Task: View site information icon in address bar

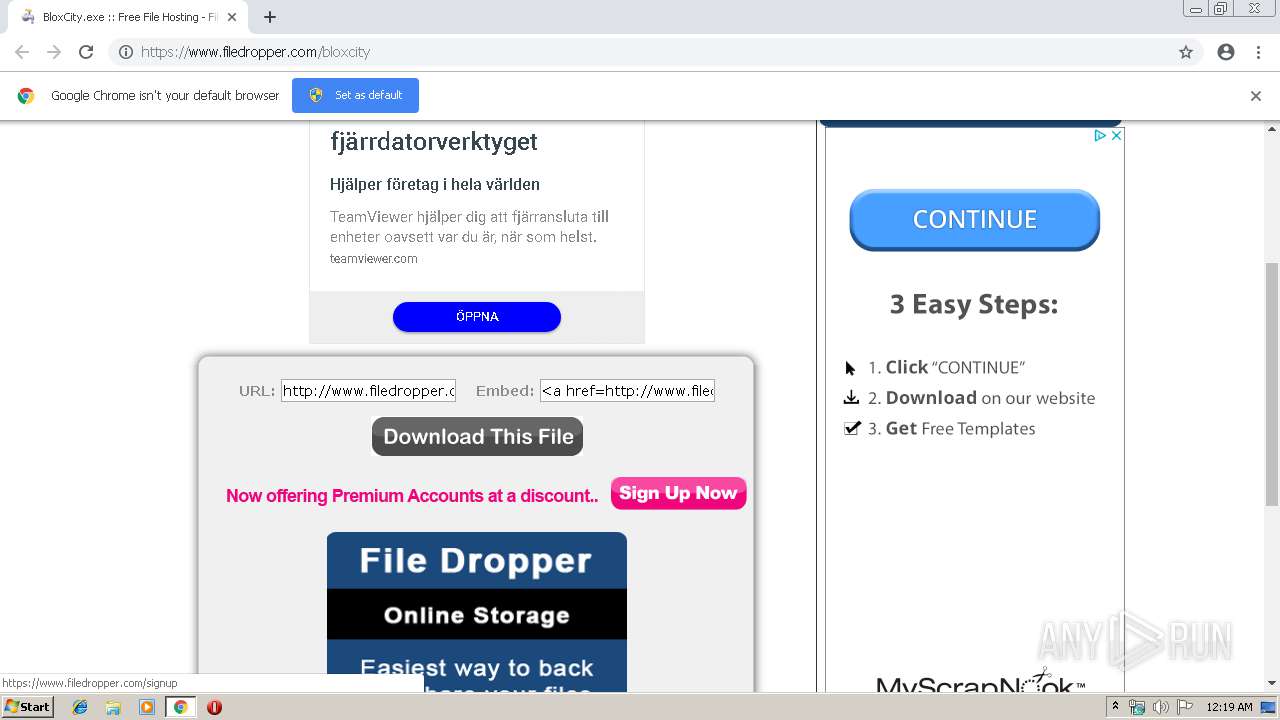Action: tap(126, 52)
